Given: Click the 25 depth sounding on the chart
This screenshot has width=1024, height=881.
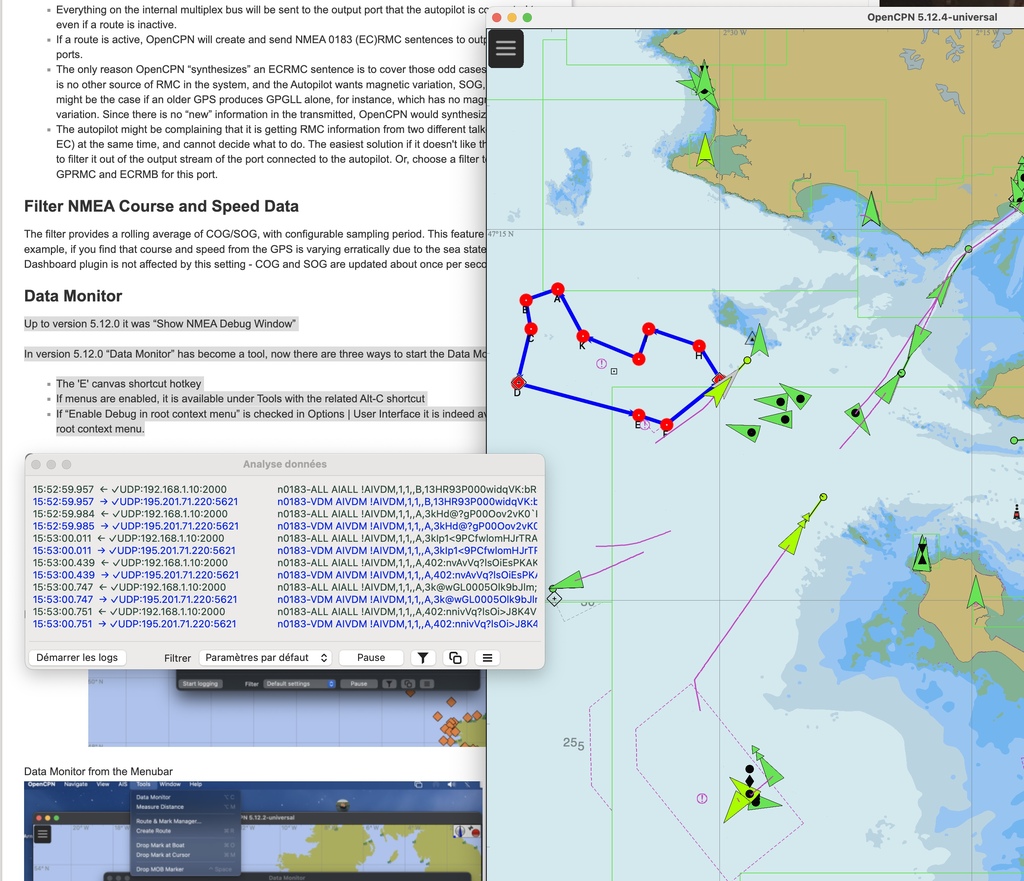Looking at the screenshot, I should pos(572,743).
